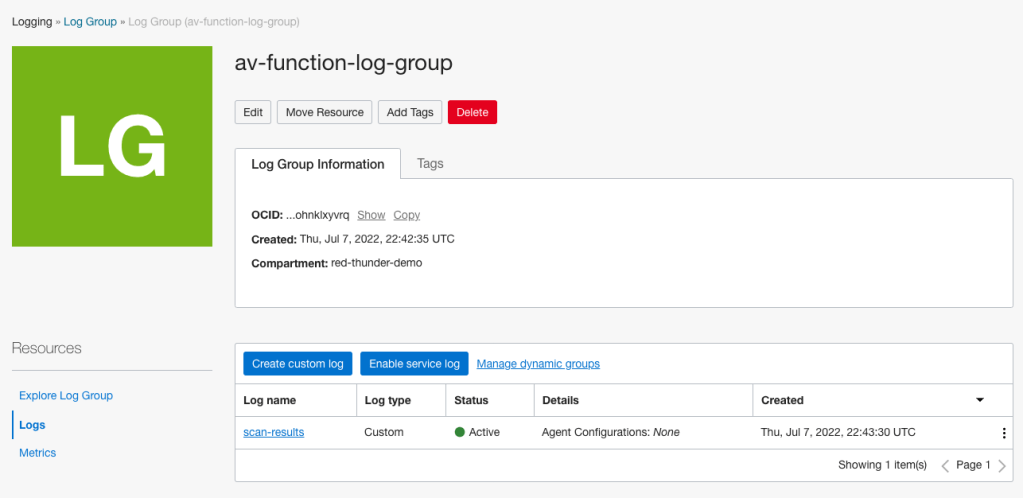
Task: Click the Move Resource button
Action: coord(324,112)
